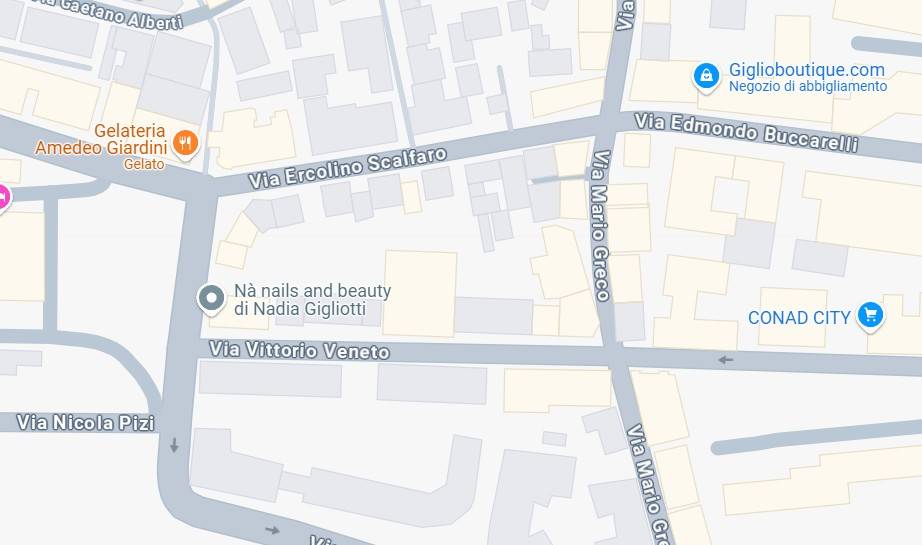Click the Negozio di abbigliamento subtitle
922x545 pixels.
[808, 86]
